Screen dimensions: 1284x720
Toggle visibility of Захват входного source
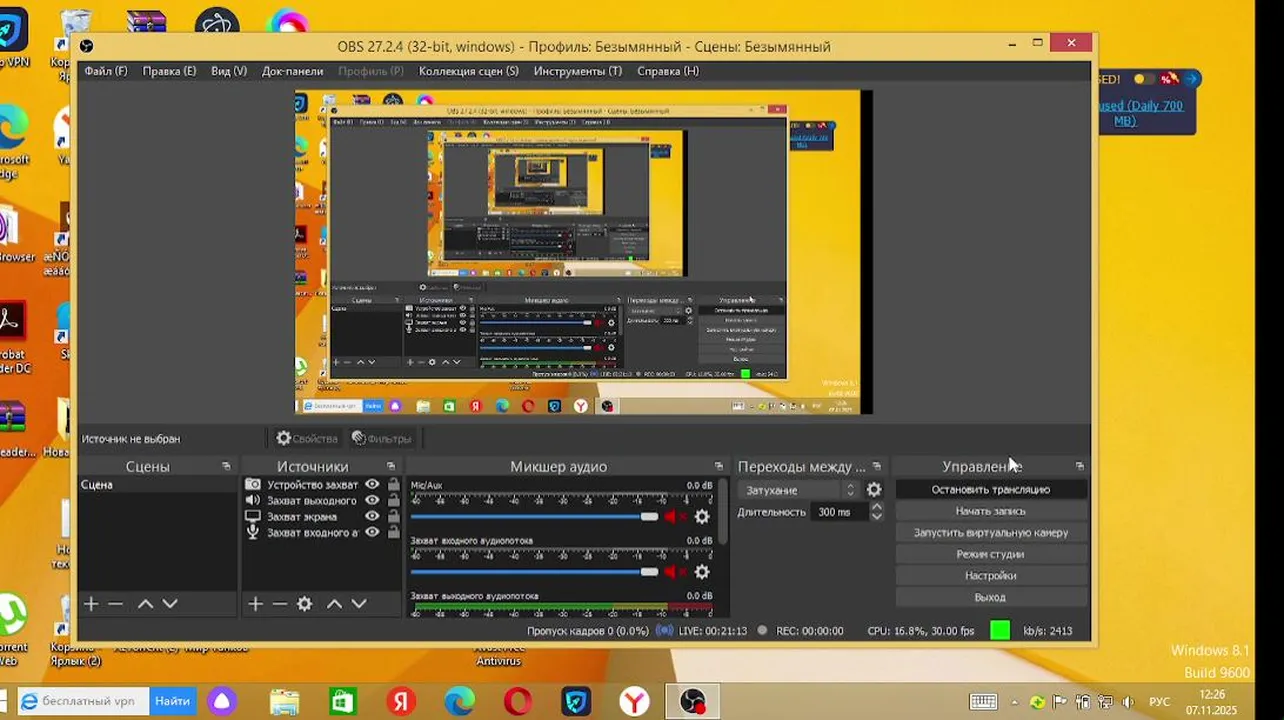[x=372, y=533]
